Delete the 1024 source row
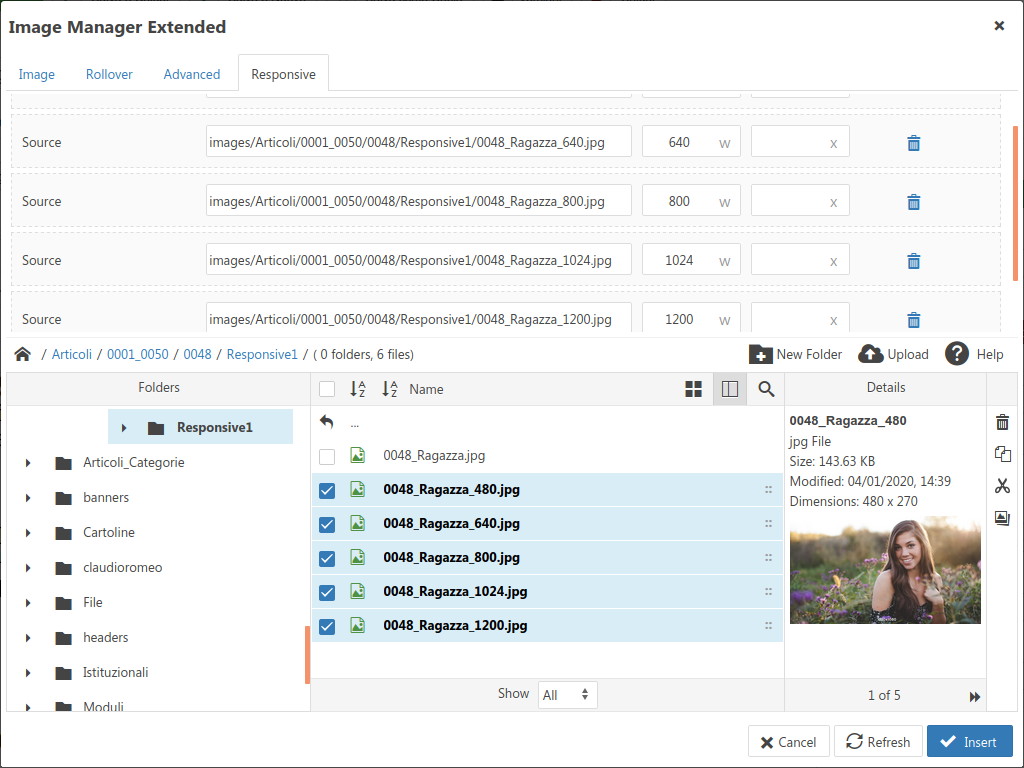Screen dimensions: 1024x768 point(914,261)
